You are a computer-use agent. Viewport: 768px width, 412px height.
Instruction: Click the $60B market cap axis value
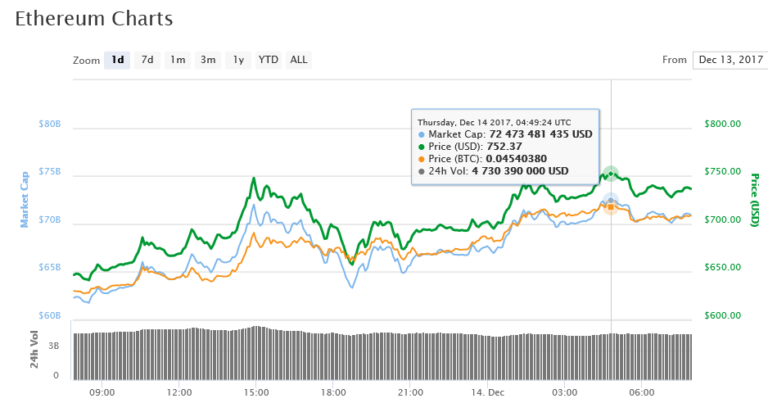pos(49,315)
